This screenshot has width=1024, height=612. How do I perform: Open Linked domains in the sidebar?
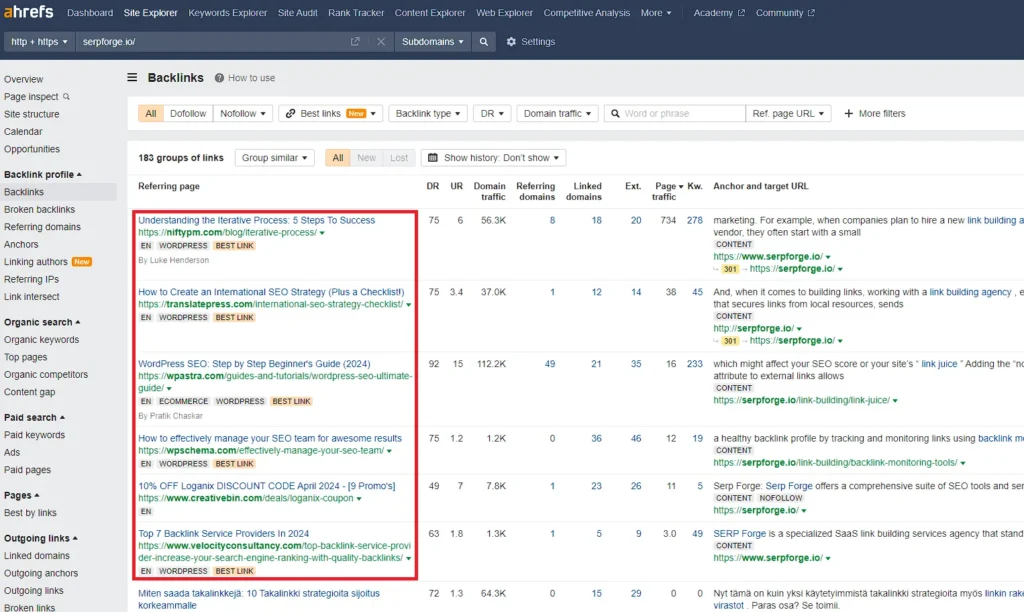click(x=37, y=556)
